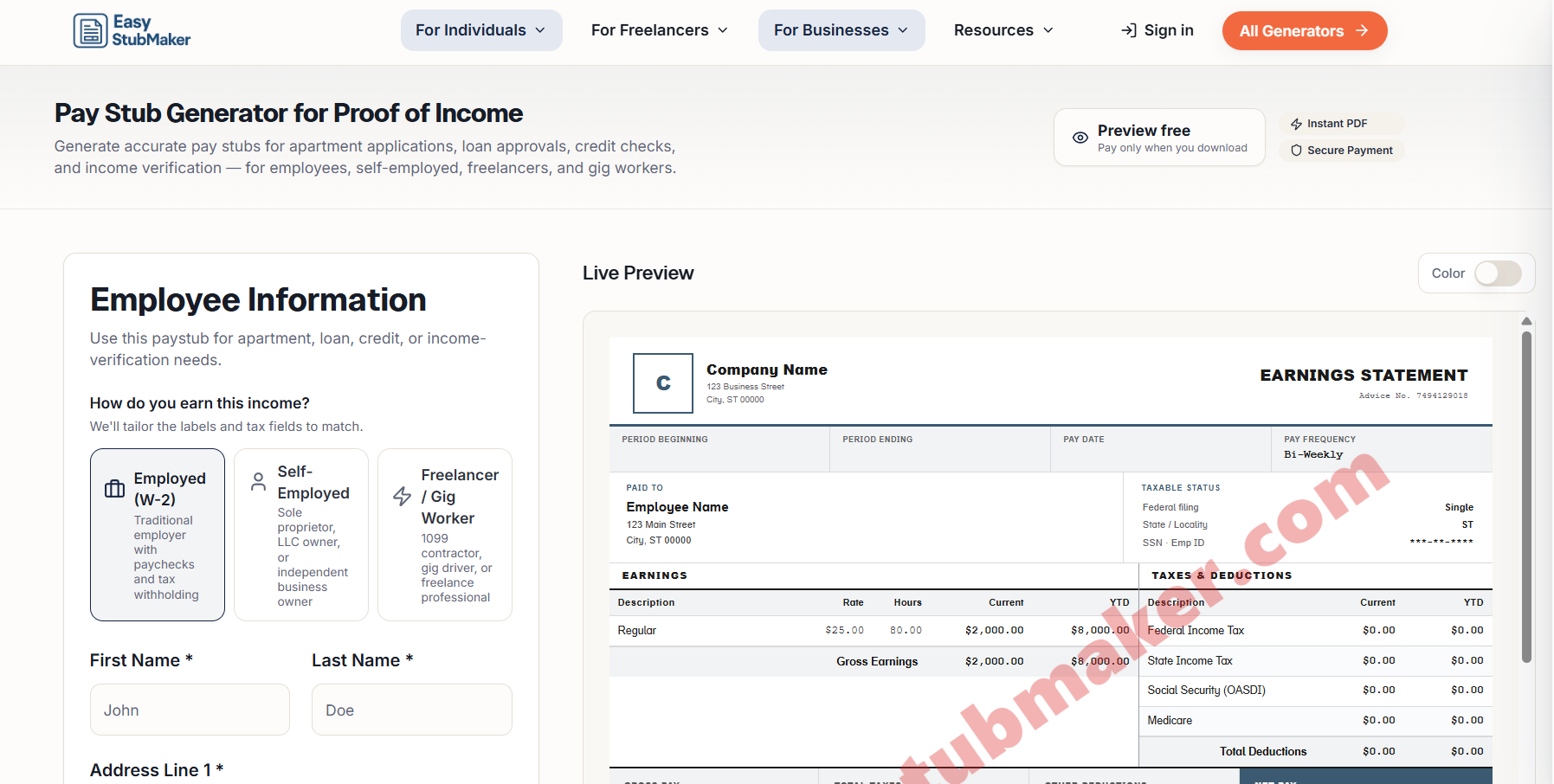The width and height of the screenshot is (1554, 784).
Task: Click the Preview free card
Action: tap(1159, 137)
